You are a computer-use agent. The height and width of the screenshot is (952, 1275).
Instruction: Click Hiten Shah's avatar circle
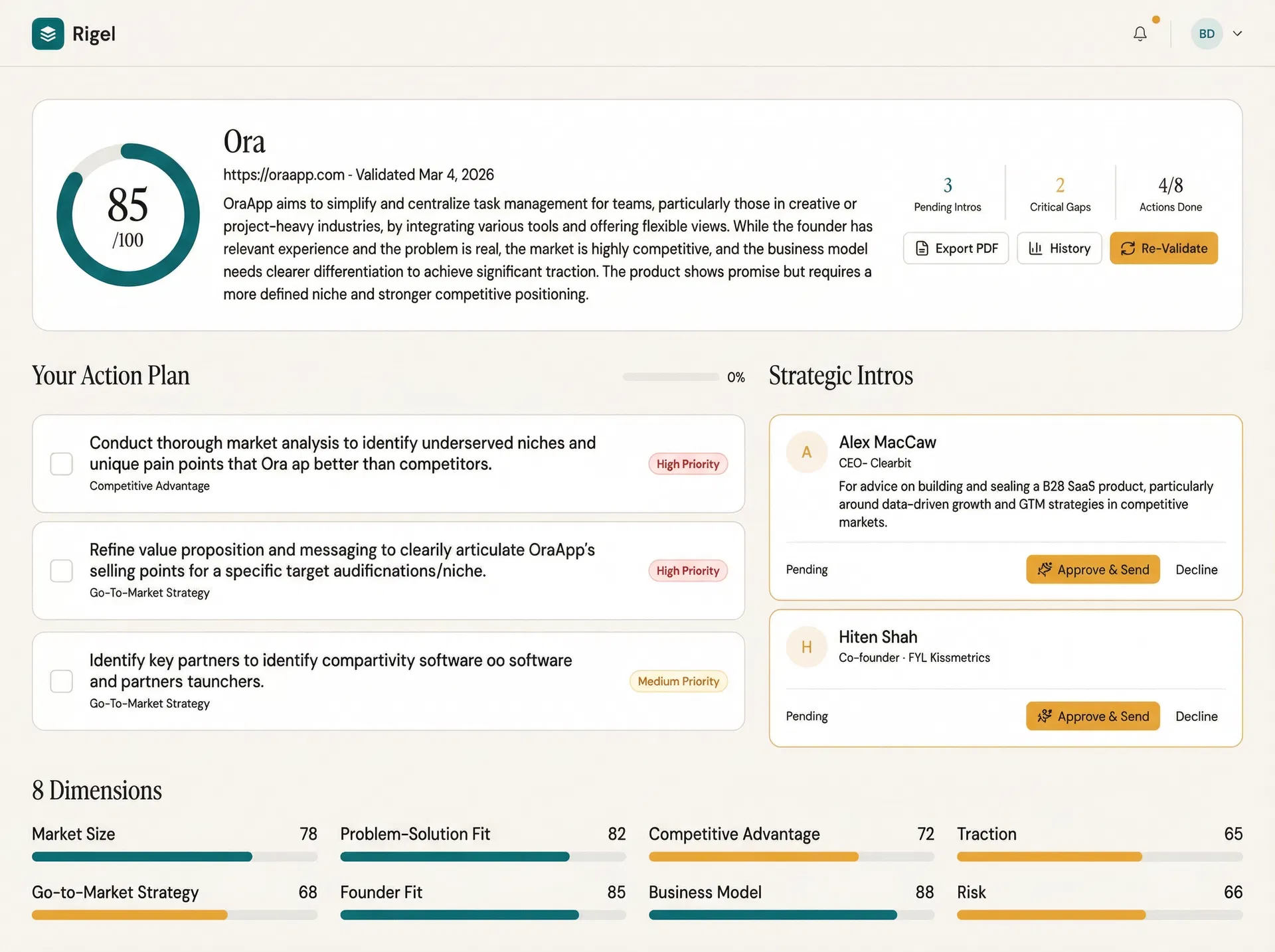click(806, 647)
